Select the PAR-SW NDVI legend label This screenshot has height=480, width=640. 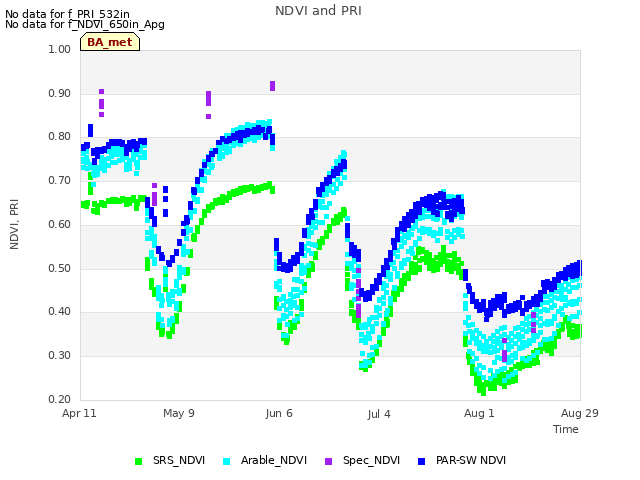coord(471,460)
